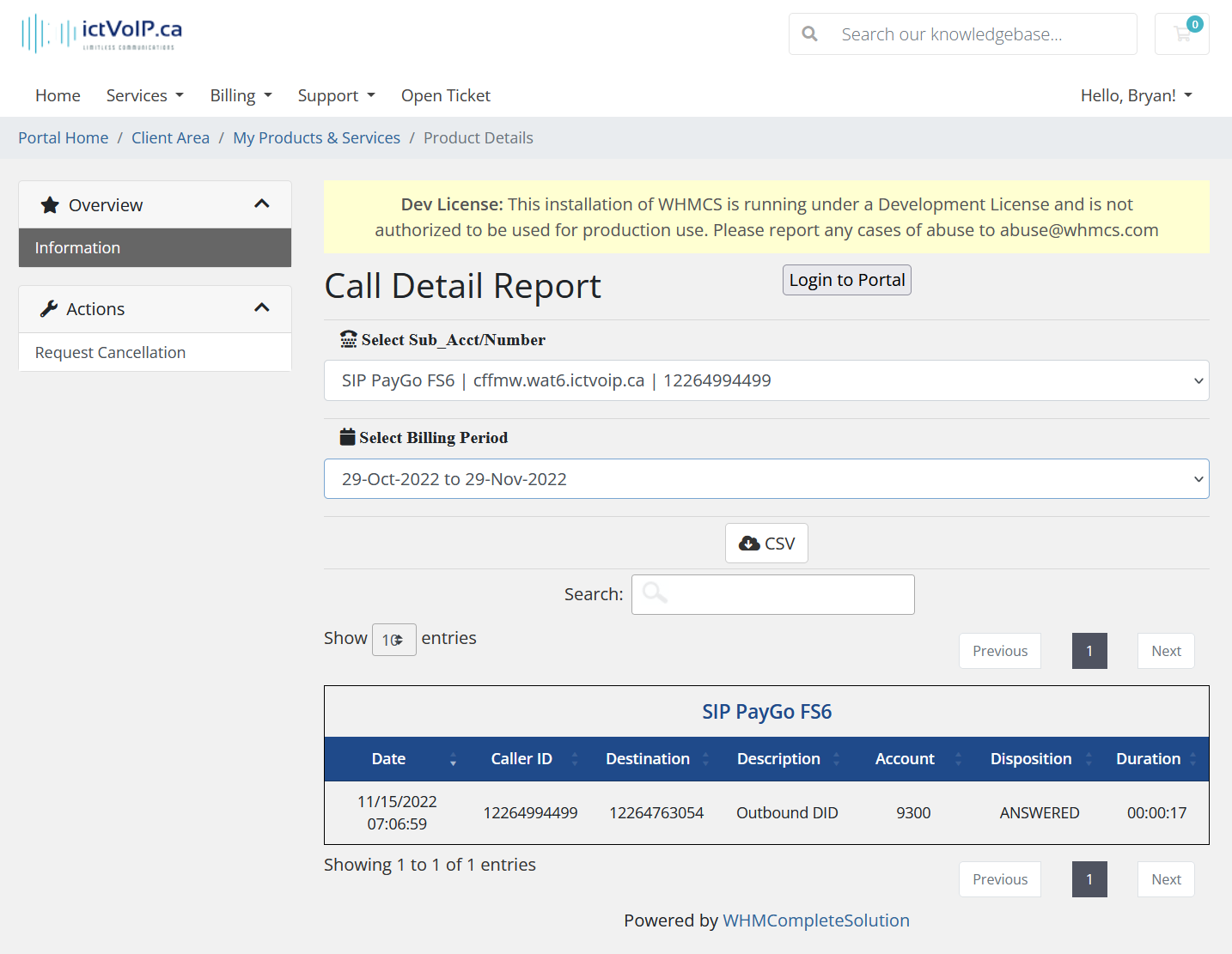Open the Sub_Acct/Number dropdown

tap(766, 380)
